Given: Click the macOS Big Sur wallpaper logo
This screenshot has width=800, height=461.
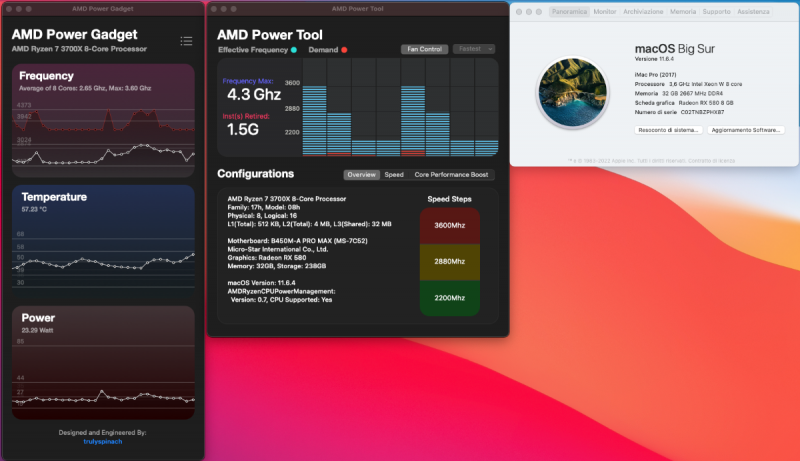Looking at the screenshot, I should click(x=573, y=92).
